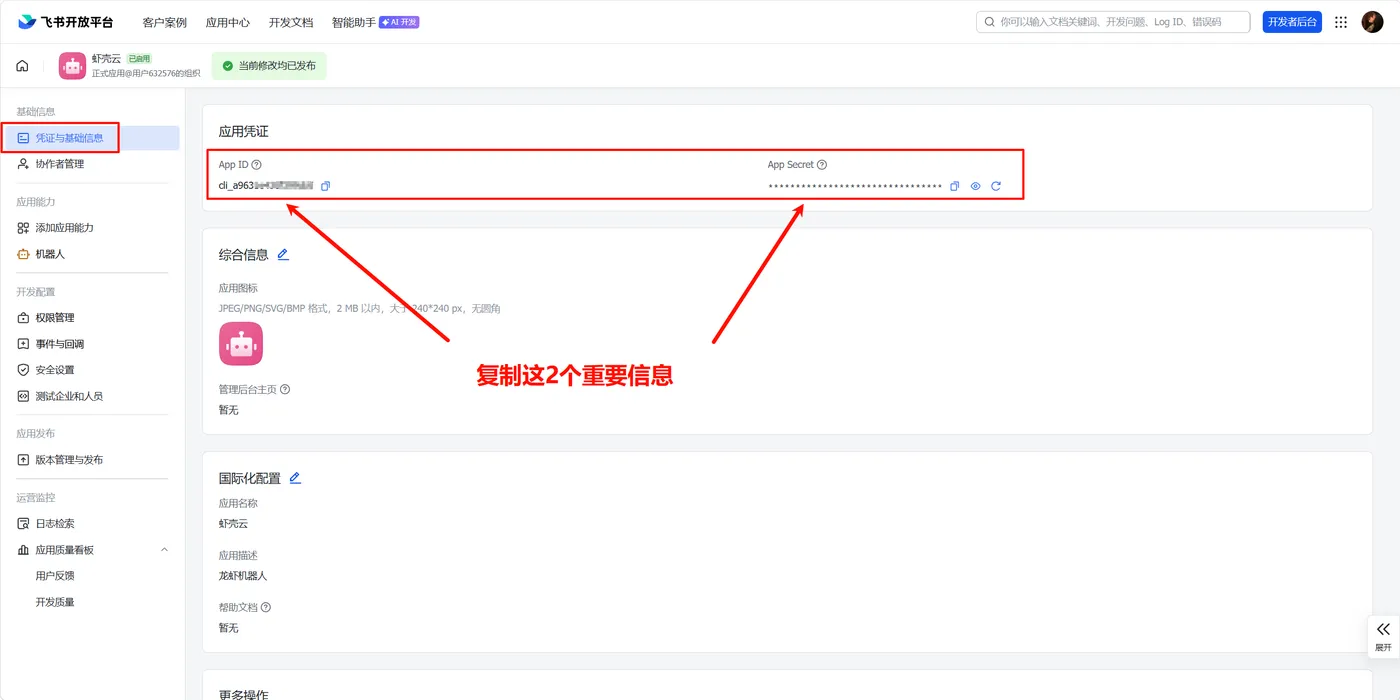Image resolution: width=1400 pixels, height=700 pixels.
Task: Open 开发质量 under 应用质量看板
Action: [55, 602]
